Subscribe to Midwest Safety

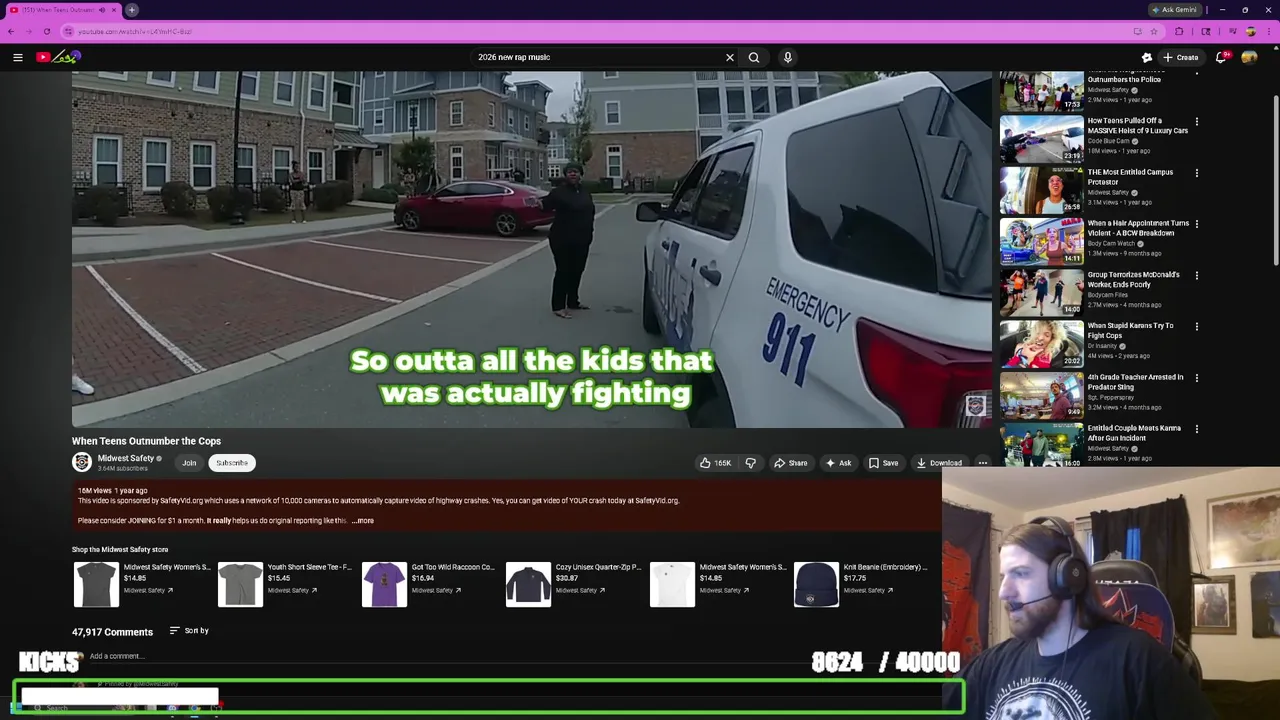tap(232, 463)
